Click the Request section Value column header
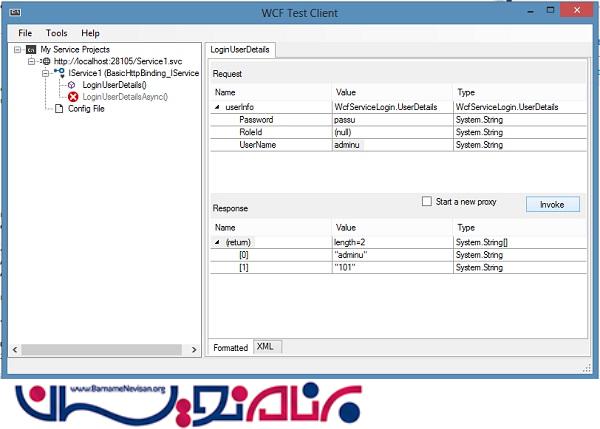The height and width of the screenshot is (429, 600). 392,92
